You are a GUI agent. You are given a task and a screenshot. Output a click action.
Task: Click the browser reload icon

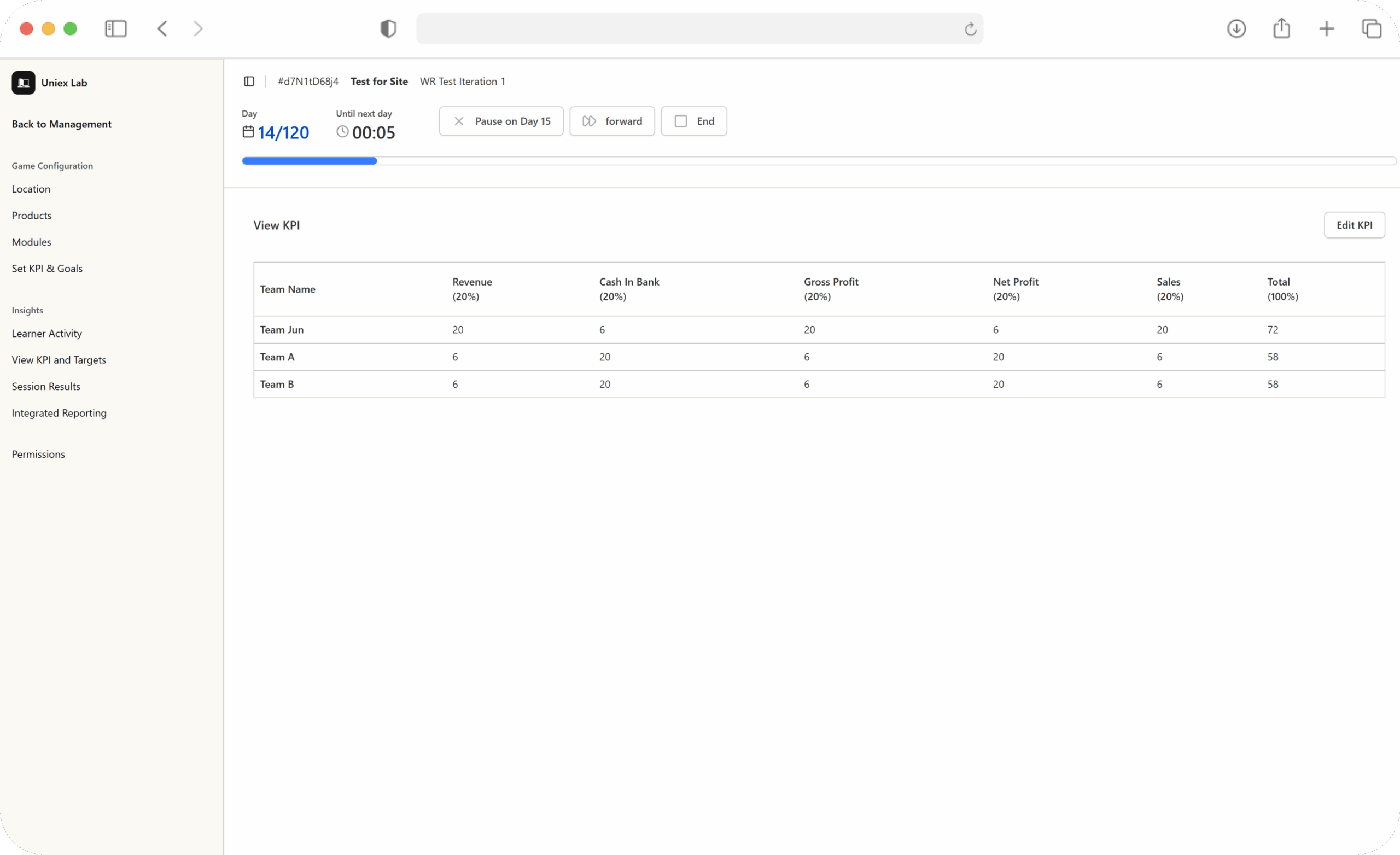tap(970, 28)
